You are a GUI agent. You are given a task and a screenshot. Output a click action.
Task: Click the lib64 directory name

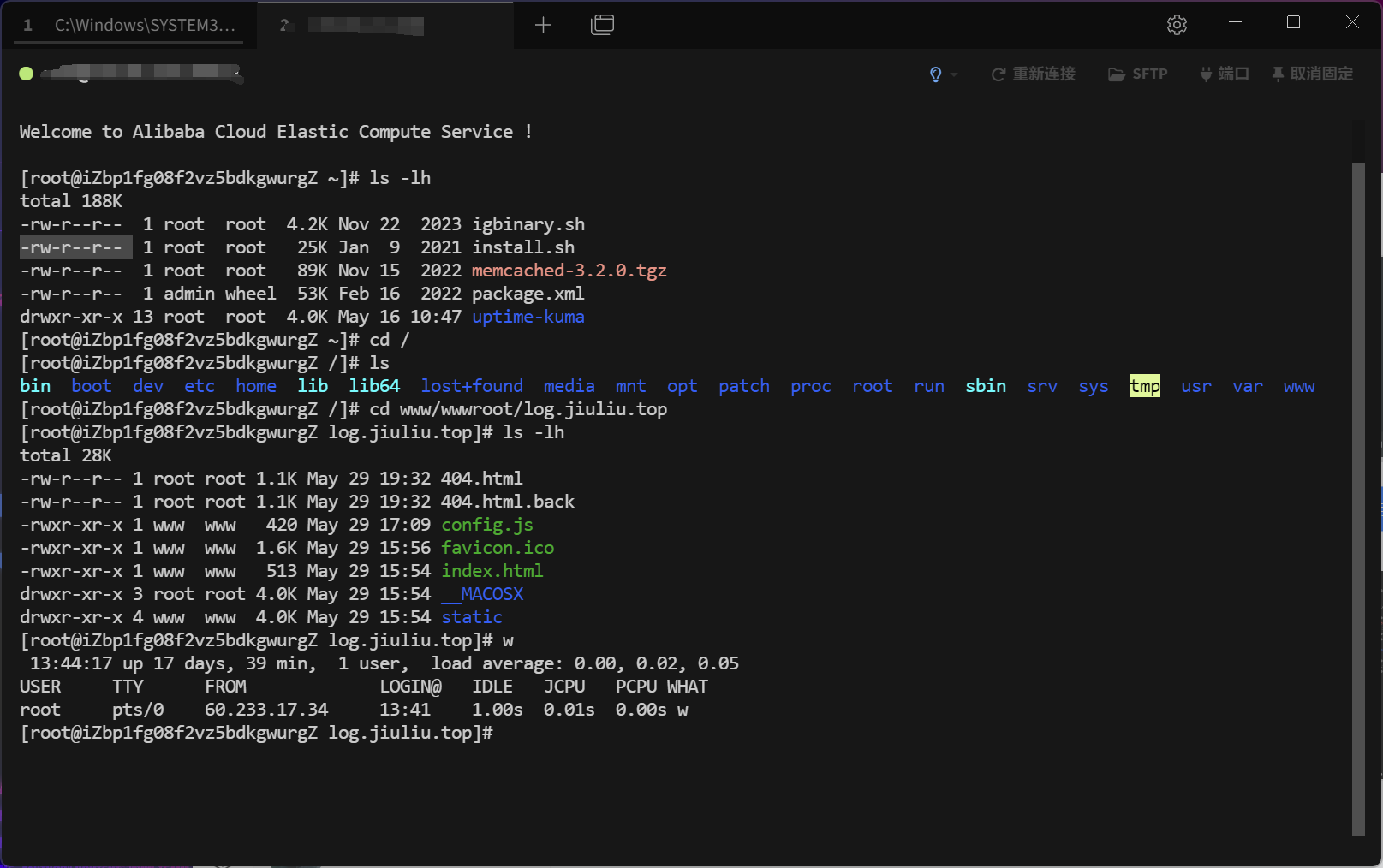pyautogui.click(x=374, y=386)
